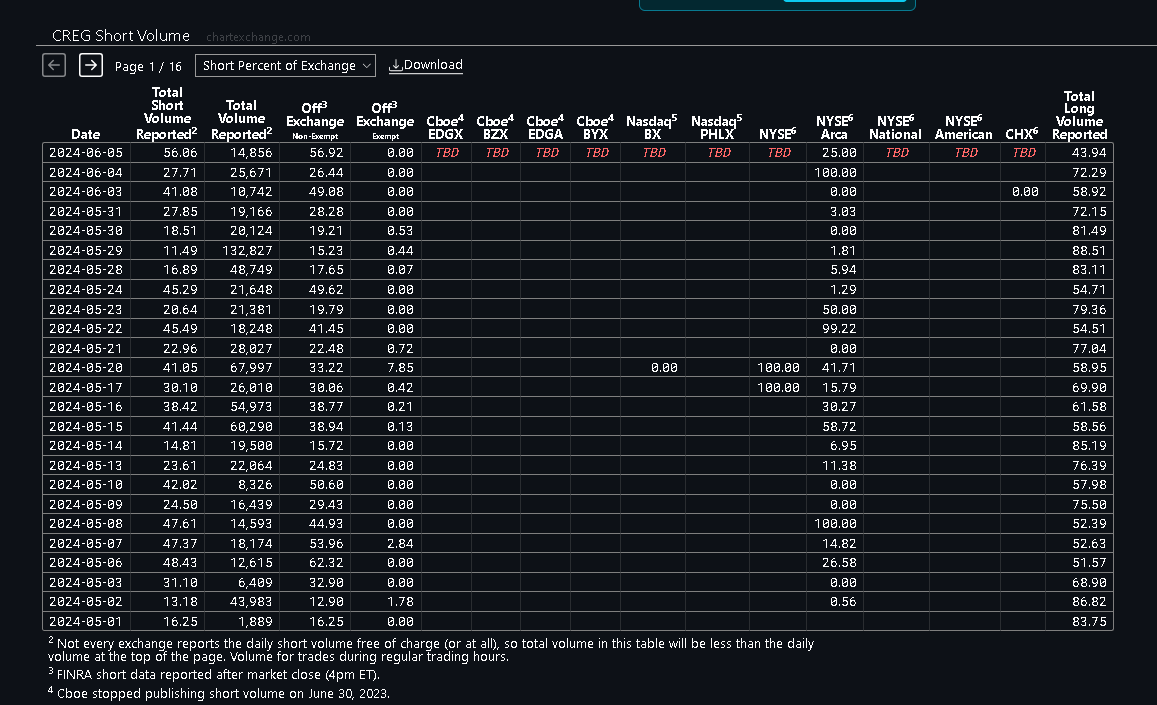Image resolution: width=1157 pixels, height=705 pixels.
Task: Click Off Exchange Exempt value 7.85
Action: tap(400, 368)
